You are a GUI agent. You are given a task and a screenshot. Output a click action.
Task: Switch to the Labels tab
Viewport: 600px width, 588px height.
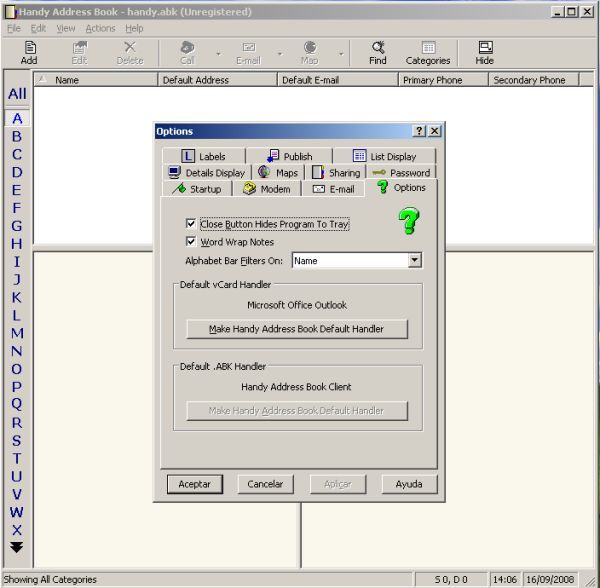(203, 156)
